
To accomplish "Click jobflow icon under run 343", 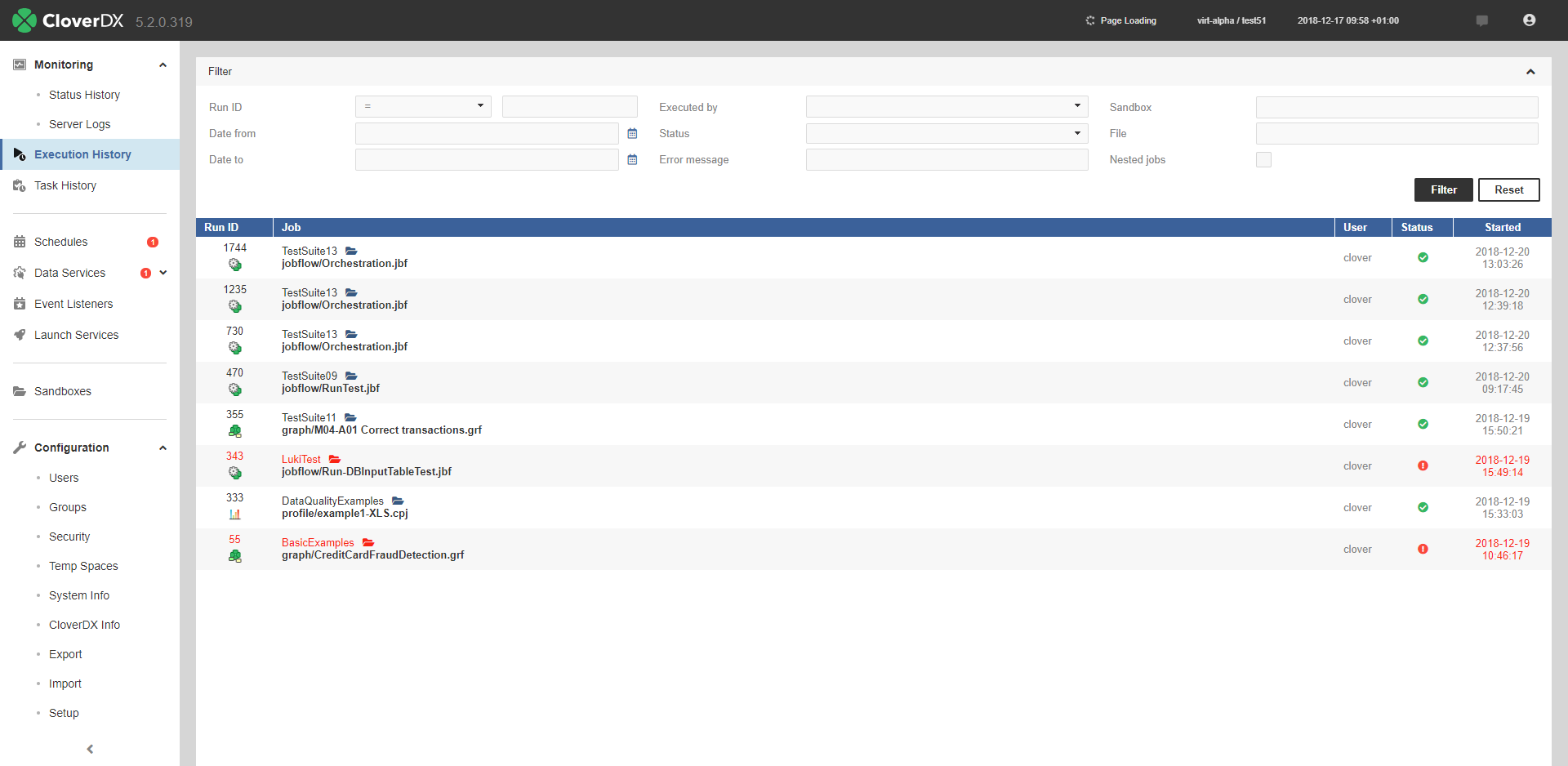I will pyautogui.click(x=235, y=473).
